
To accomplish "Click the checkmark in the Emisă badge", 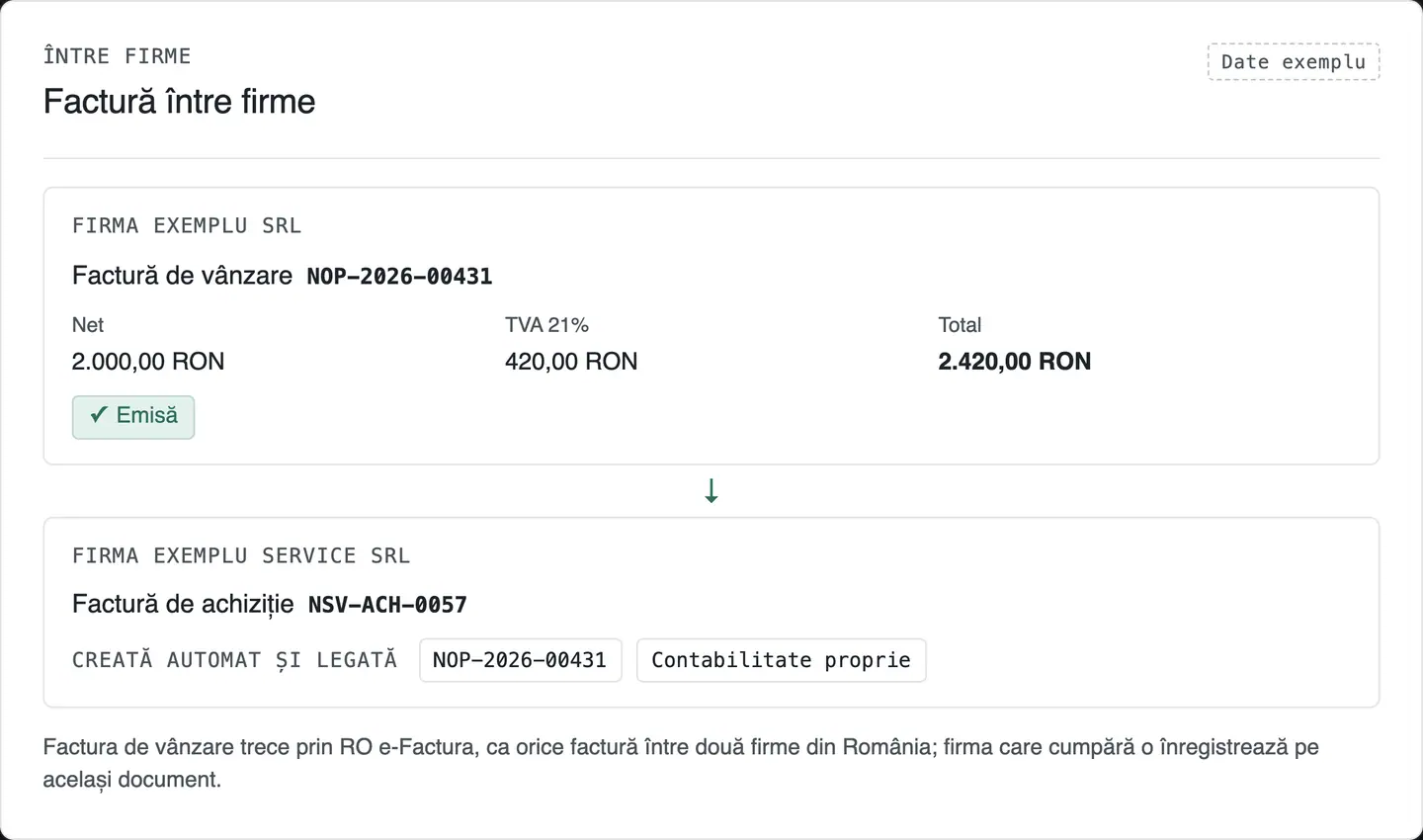I will (98, 416).
